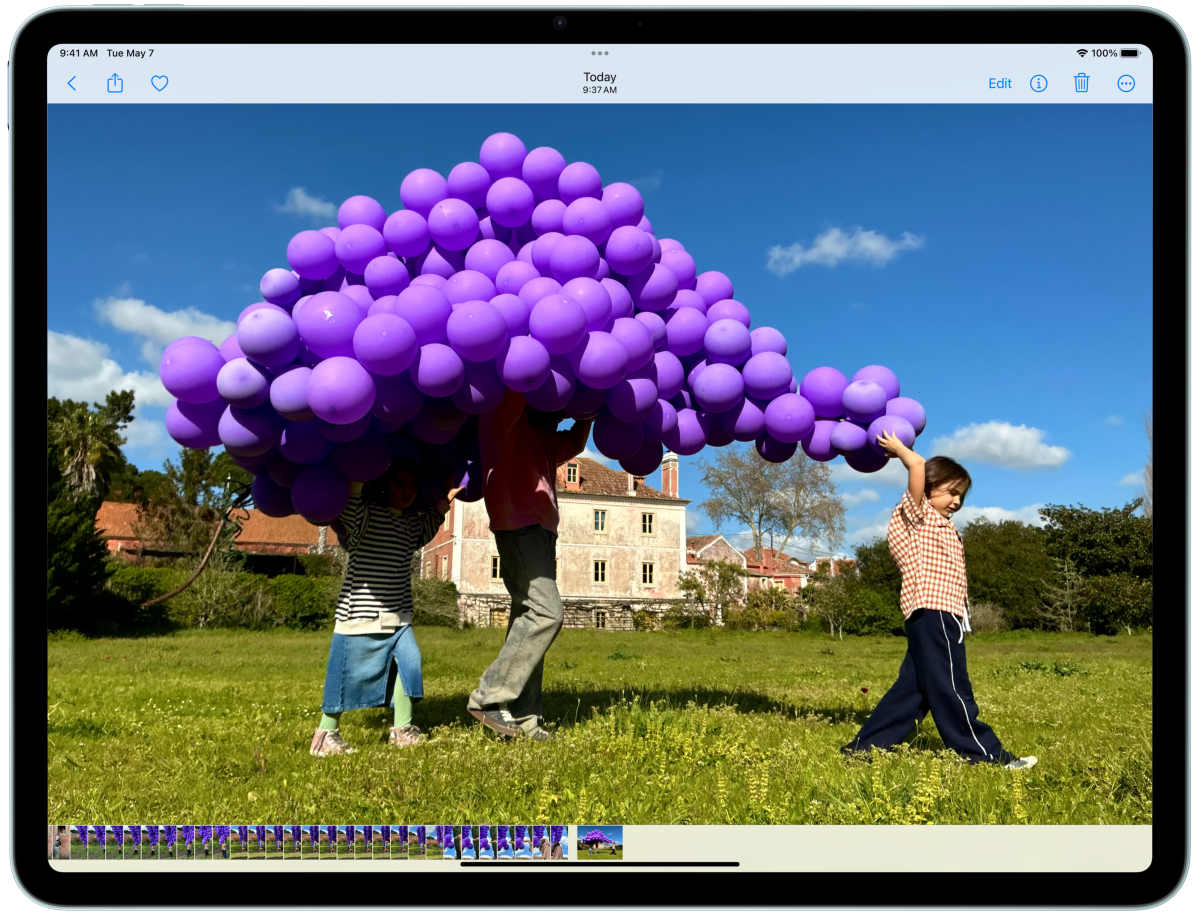Tap the 100% battery percentage text
The height and width of the screenshot is (918, 1198).
[1104, 53]
